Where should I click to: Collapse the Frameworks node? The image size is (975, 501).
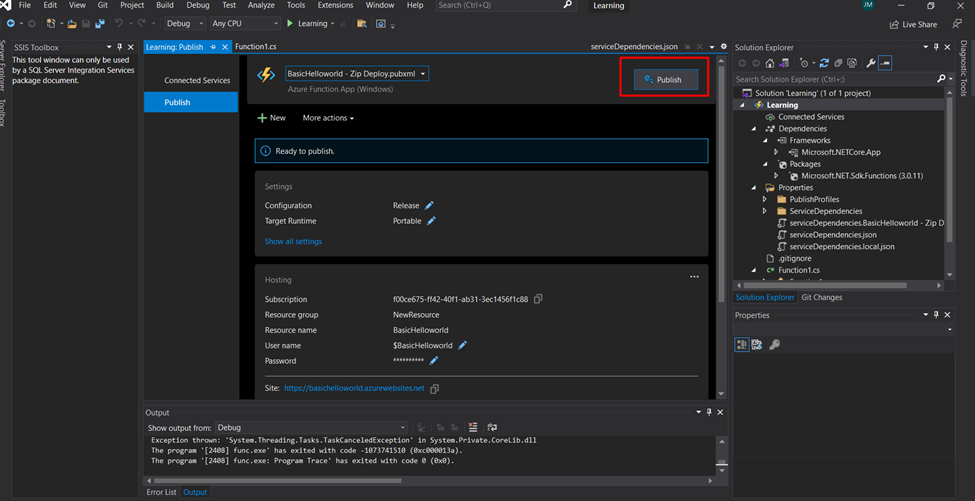pos(765,140)
